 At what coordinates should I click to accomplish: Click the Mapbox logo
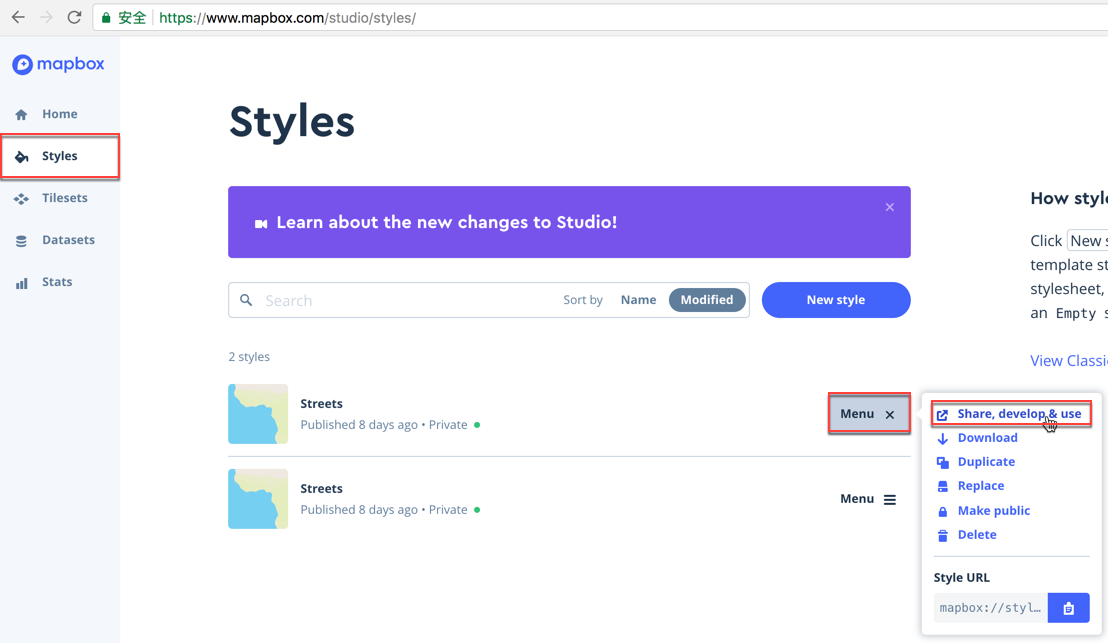(58, 64)
